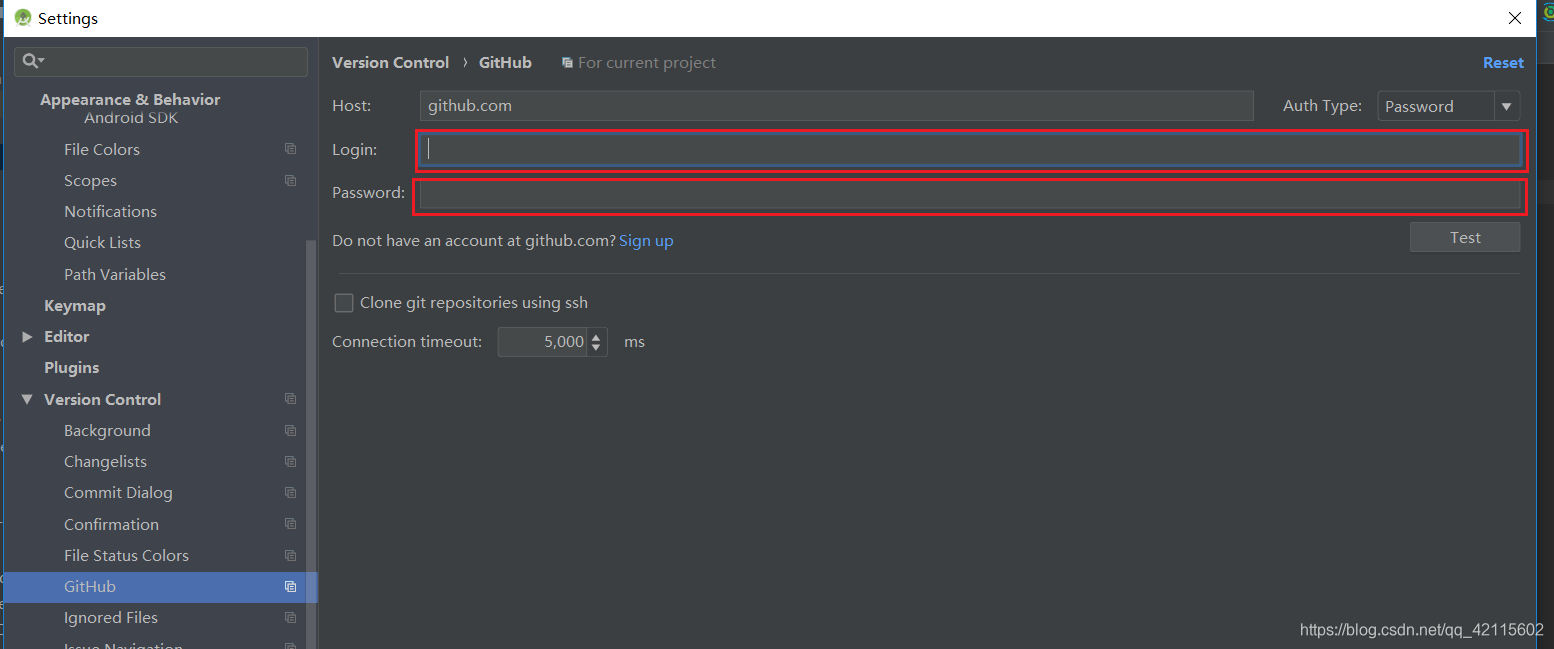Click the Android Studio icon in title bar
Viewport: 1554px width, 649px height.
pyautogui.click(x=22, y=17)
